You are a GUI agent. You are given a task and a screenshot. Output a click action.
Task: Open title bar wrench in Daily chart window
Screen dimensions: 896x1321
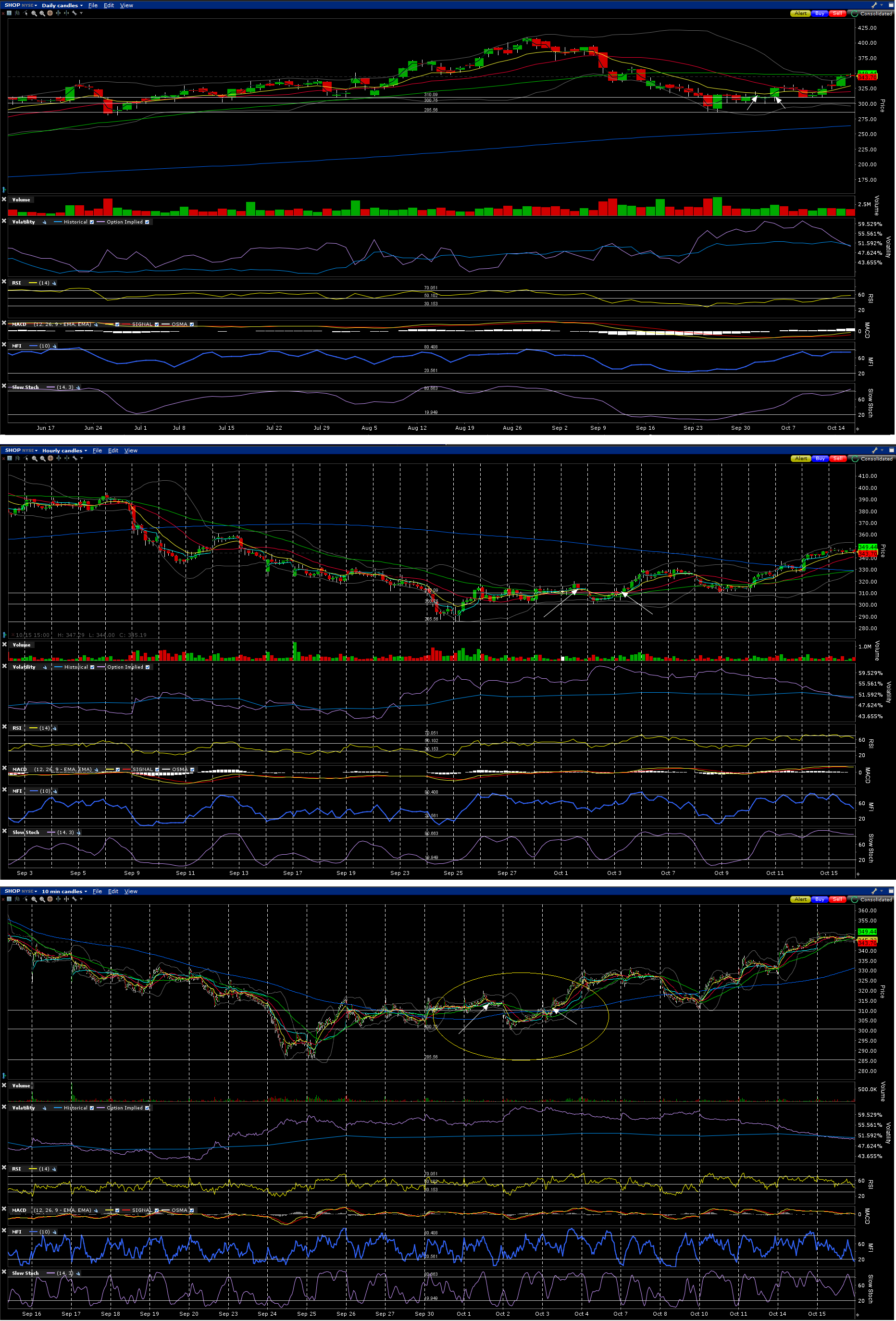(874, 5)
